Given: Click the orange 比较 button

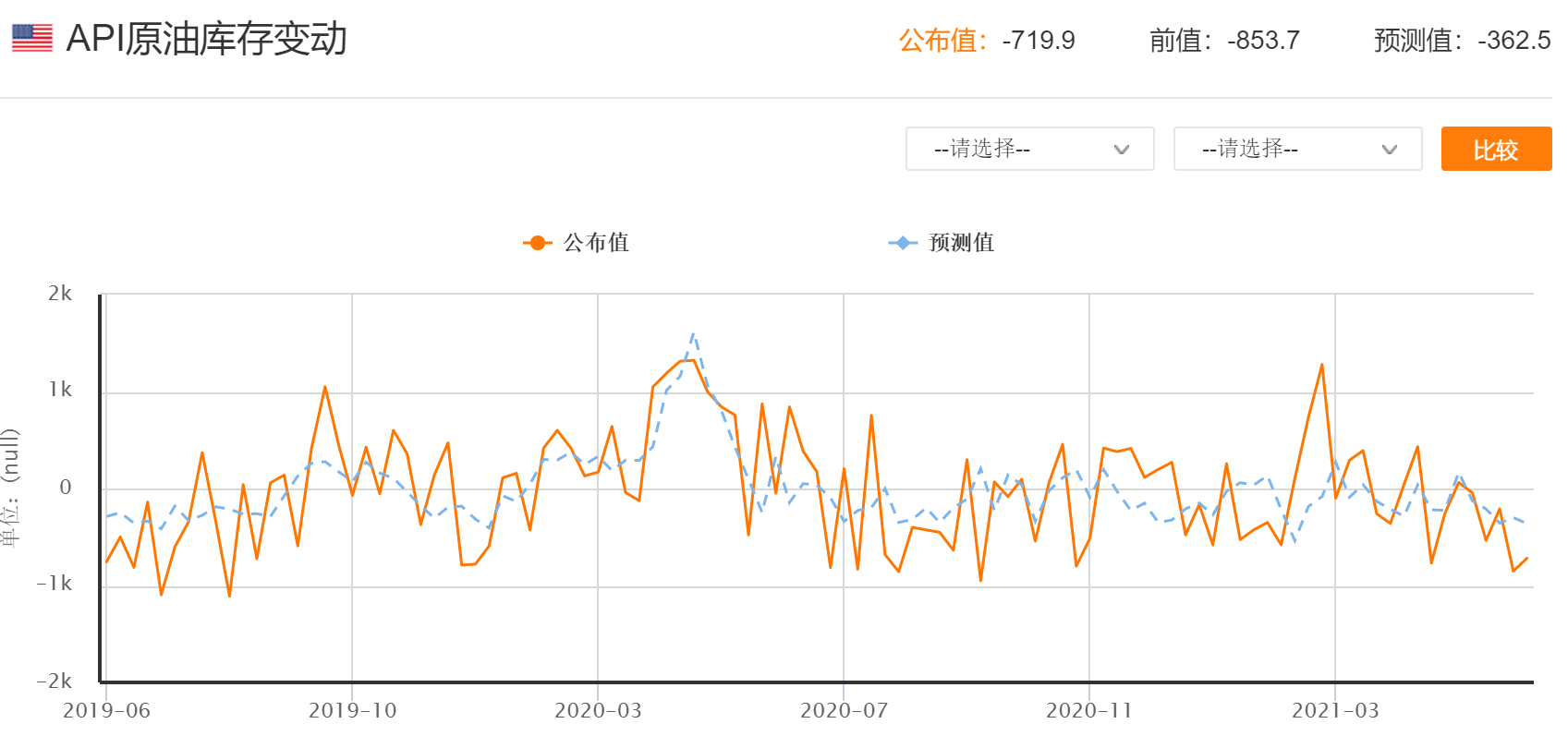Looking at the screenshot, I should click(x=1497, y=149).
